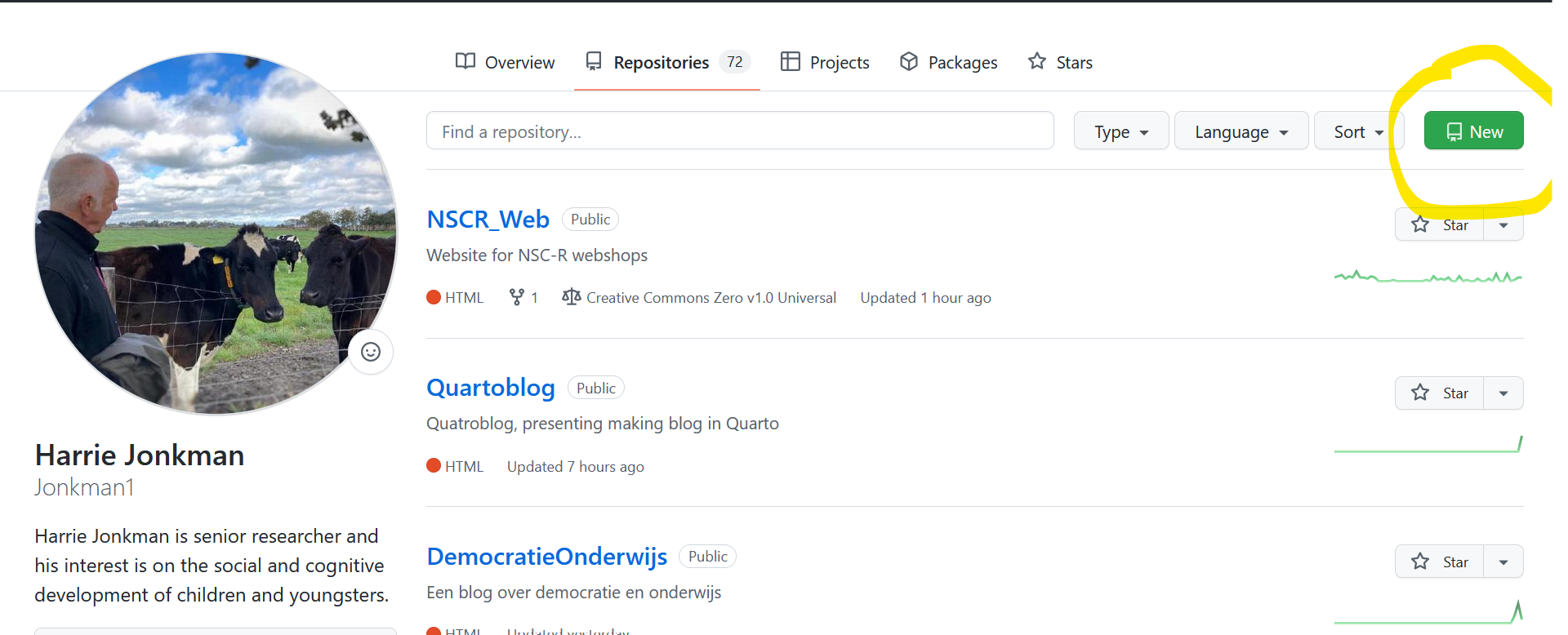Star the NSCR_Web repository
Image resolution: width=1568 pixels, height=635 pixels.
point(1439,225)
